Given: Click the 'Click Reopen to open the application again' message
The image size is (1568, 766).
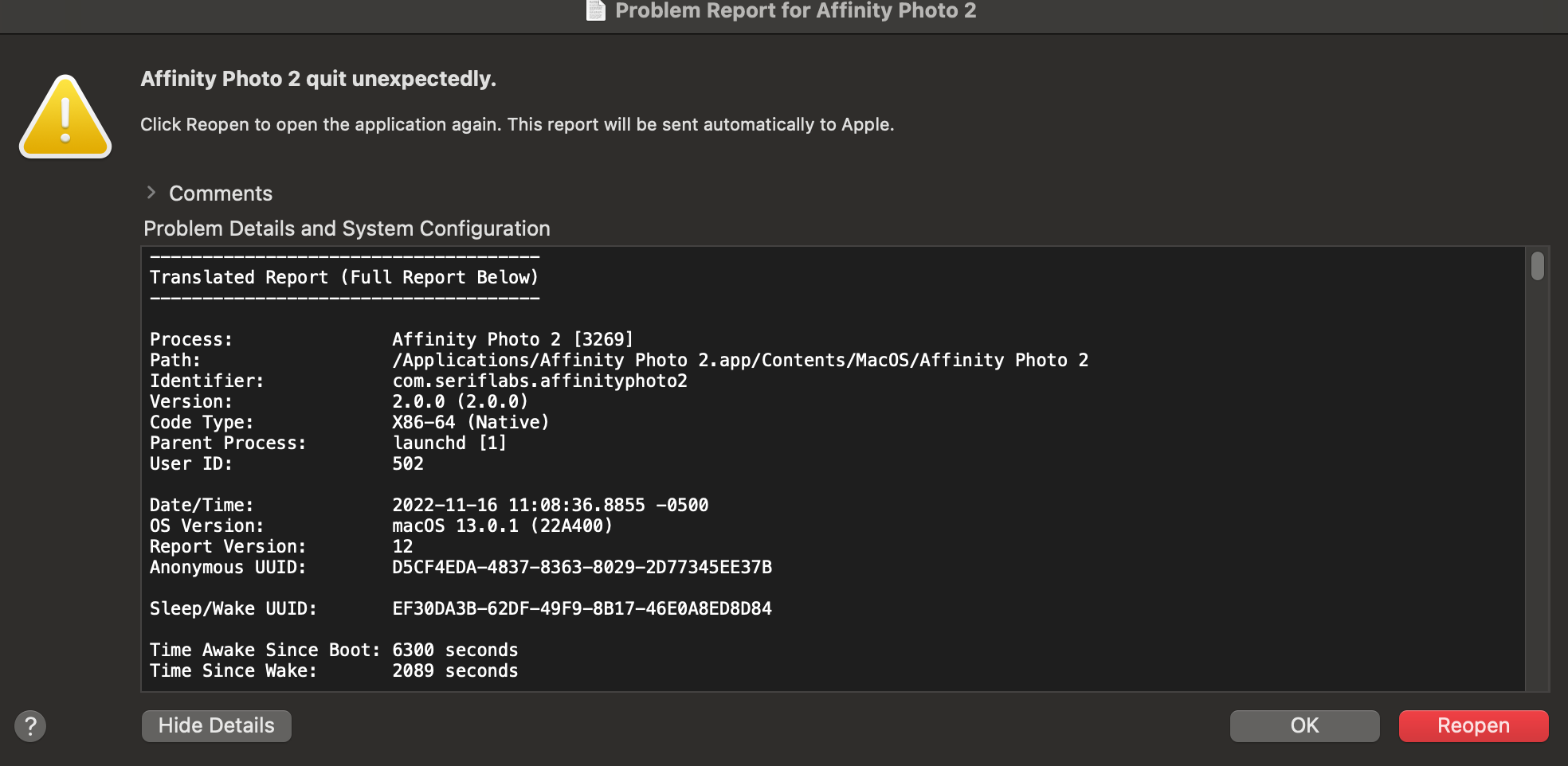Looking at the screenshot, I should [x=517, y=124].
